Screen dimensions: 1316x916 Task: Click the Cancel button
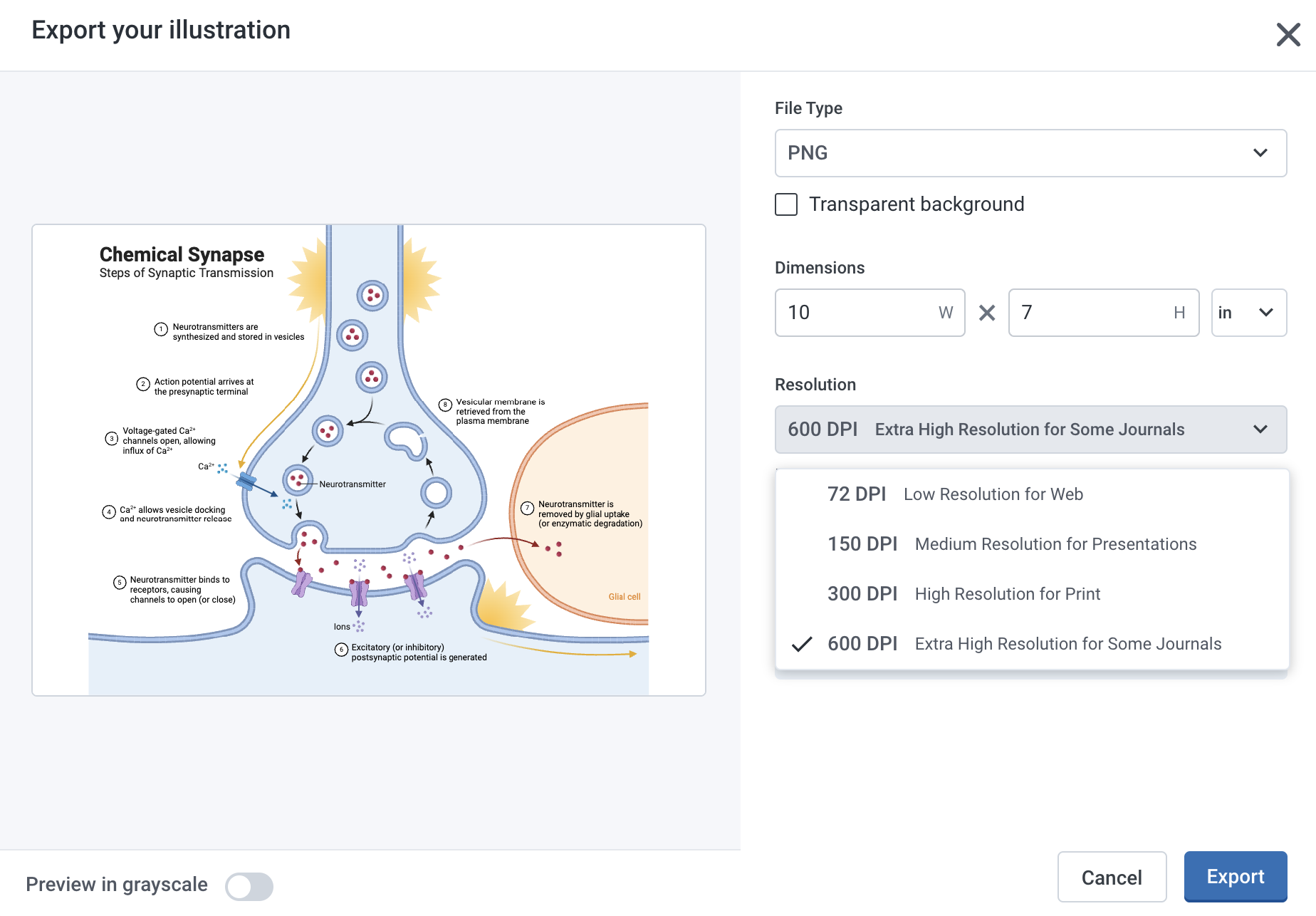tap(1112, 876)
